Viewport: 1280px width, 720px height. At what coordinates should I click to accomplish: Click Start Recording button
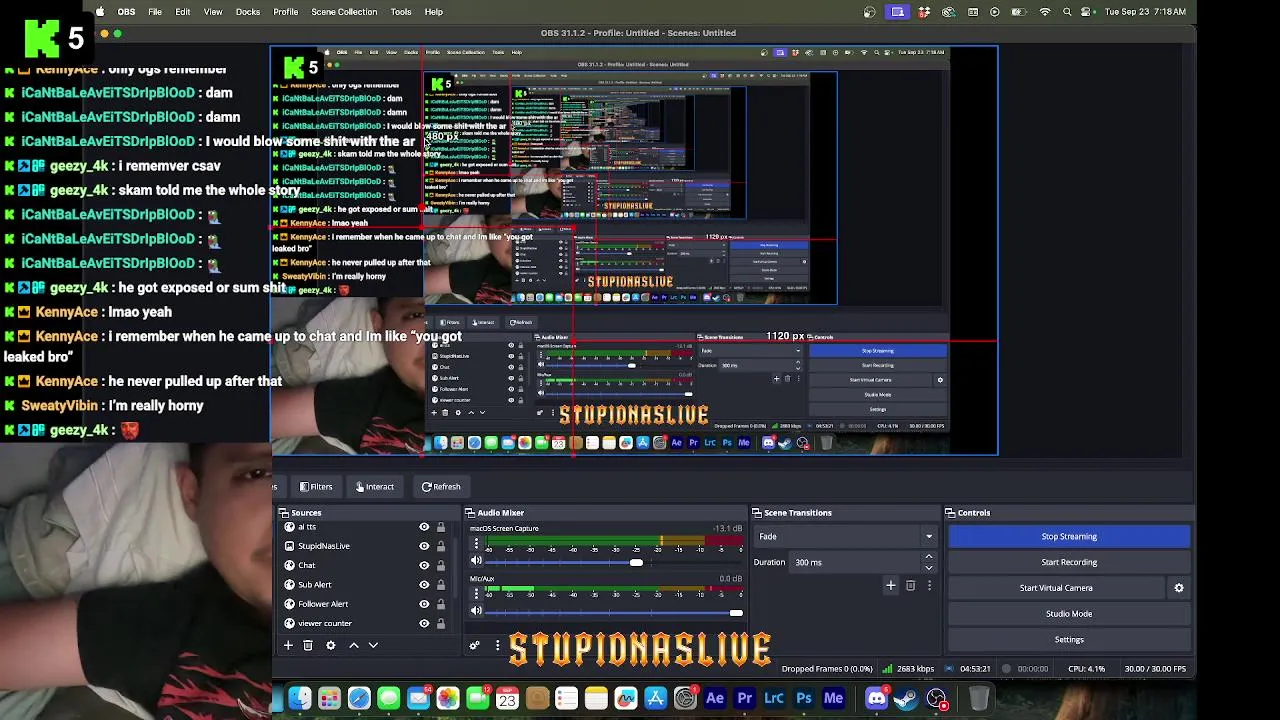pyautogui.click(x=1069, y=562)
